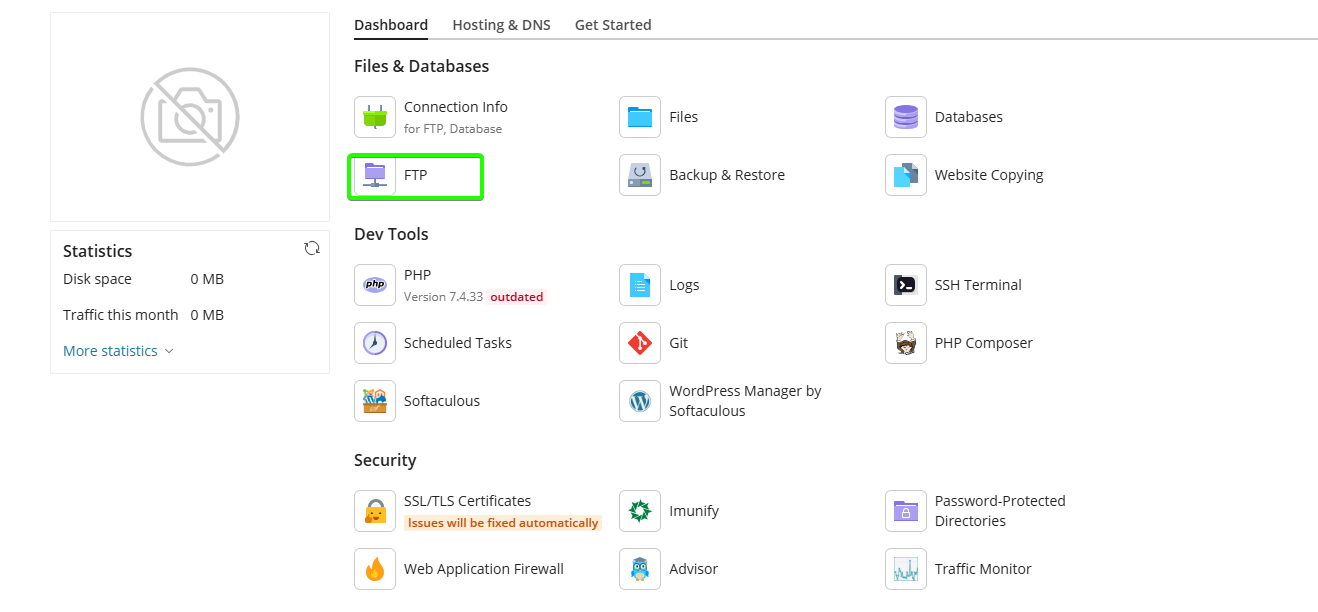Click the website screenshot placeholder thumbnail
This screenshot has height=612, width=1318.
click(x=190, y=117)
